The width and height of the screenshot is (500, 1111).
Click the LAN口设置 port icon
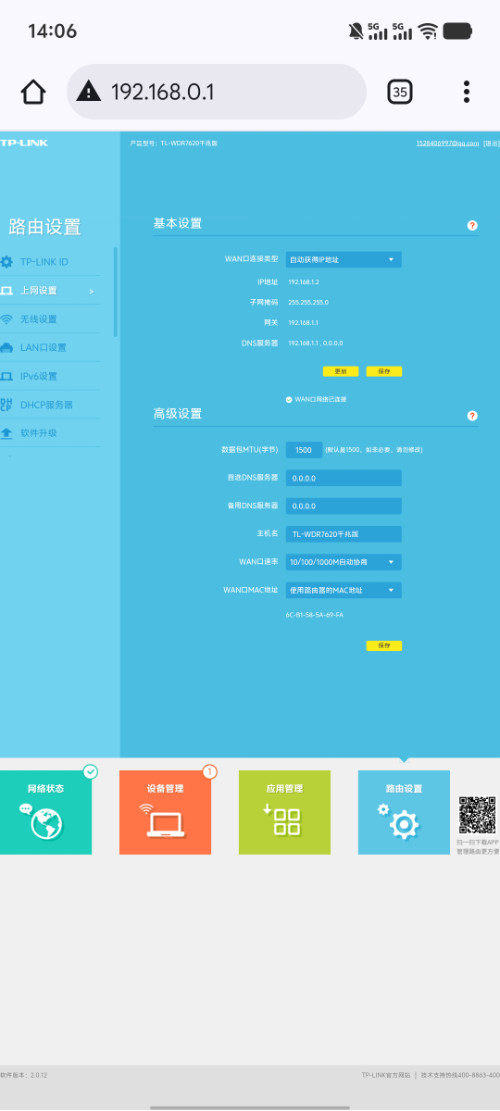pos(6,348)
